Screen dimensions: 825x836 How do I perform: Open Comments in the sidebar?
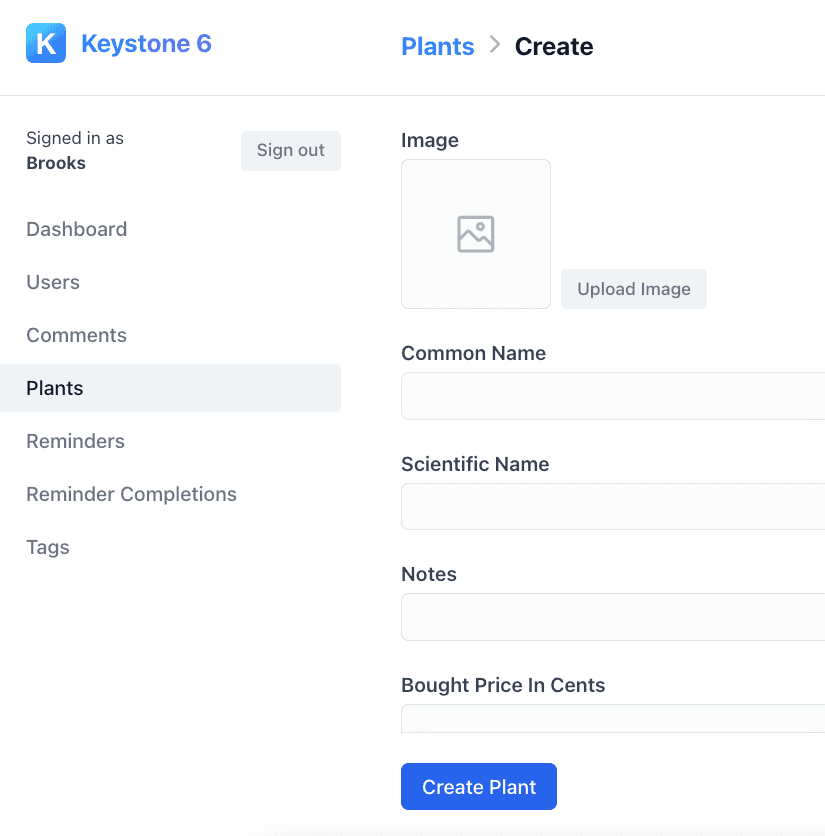click(77, 335)
